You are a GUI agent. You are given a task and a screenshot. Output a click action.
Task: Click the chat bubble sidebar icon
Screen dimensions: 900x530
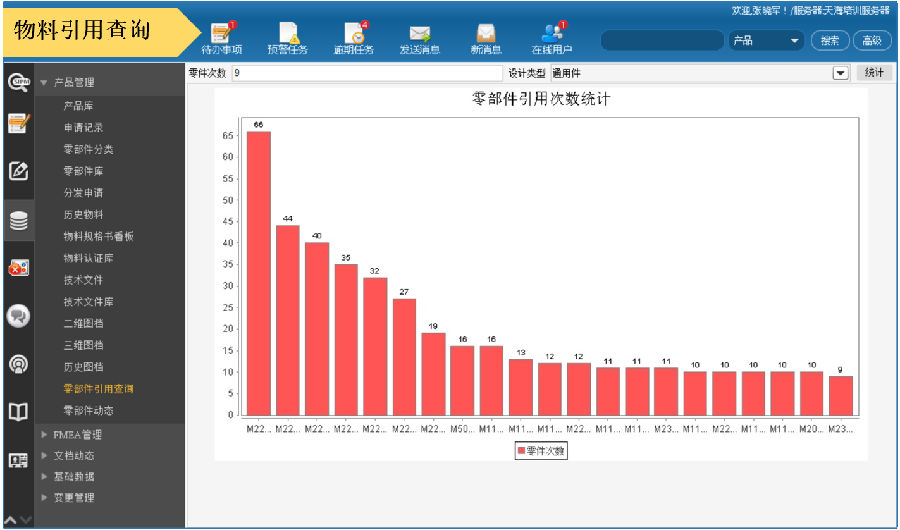click(x=19, y=315)
